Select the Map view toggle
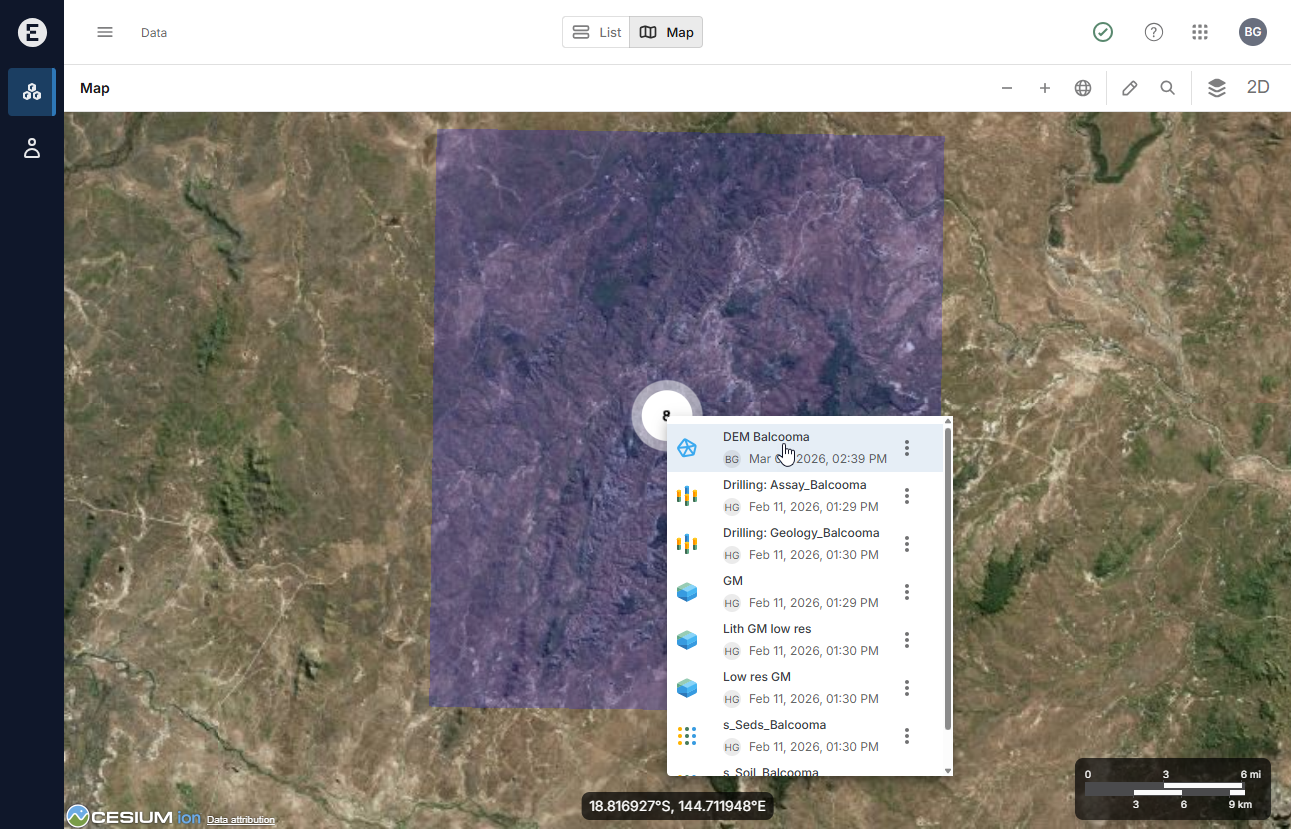The width and height of the screenshot is (1291, 829). (x=667, y=32)
